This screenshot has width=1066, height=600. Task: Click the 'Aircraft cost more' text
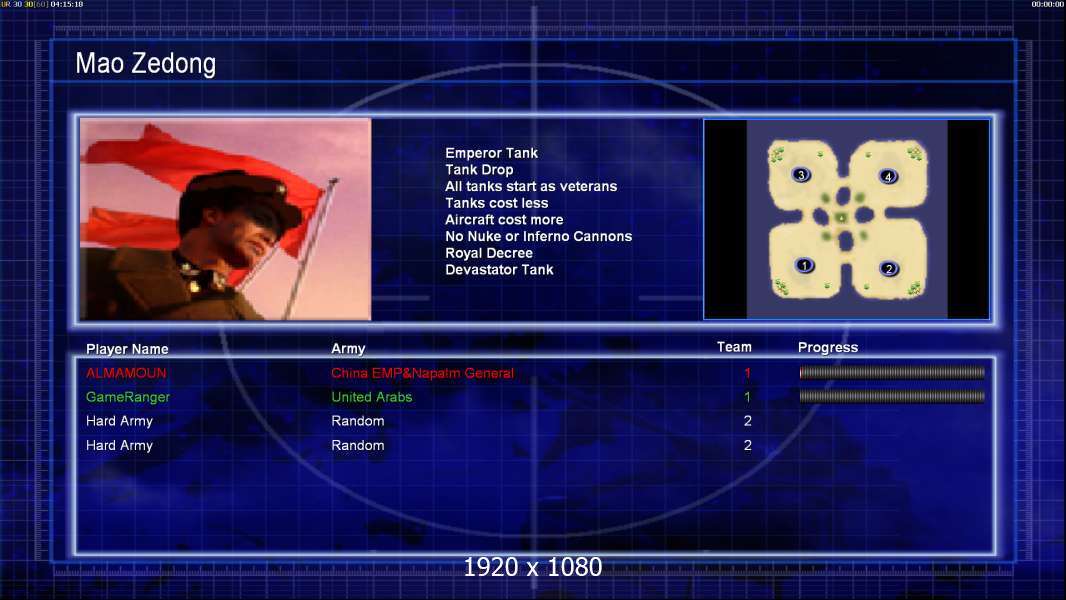point(504,219)
